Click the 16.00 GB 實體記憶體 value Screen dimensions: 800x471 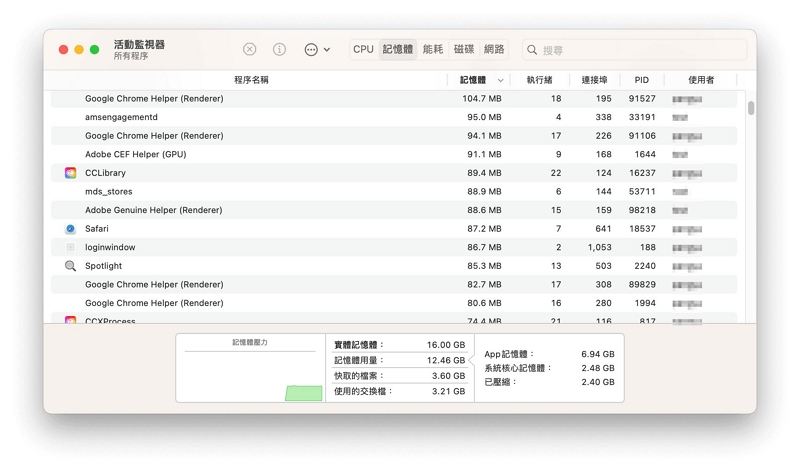[x=445, y=345]
